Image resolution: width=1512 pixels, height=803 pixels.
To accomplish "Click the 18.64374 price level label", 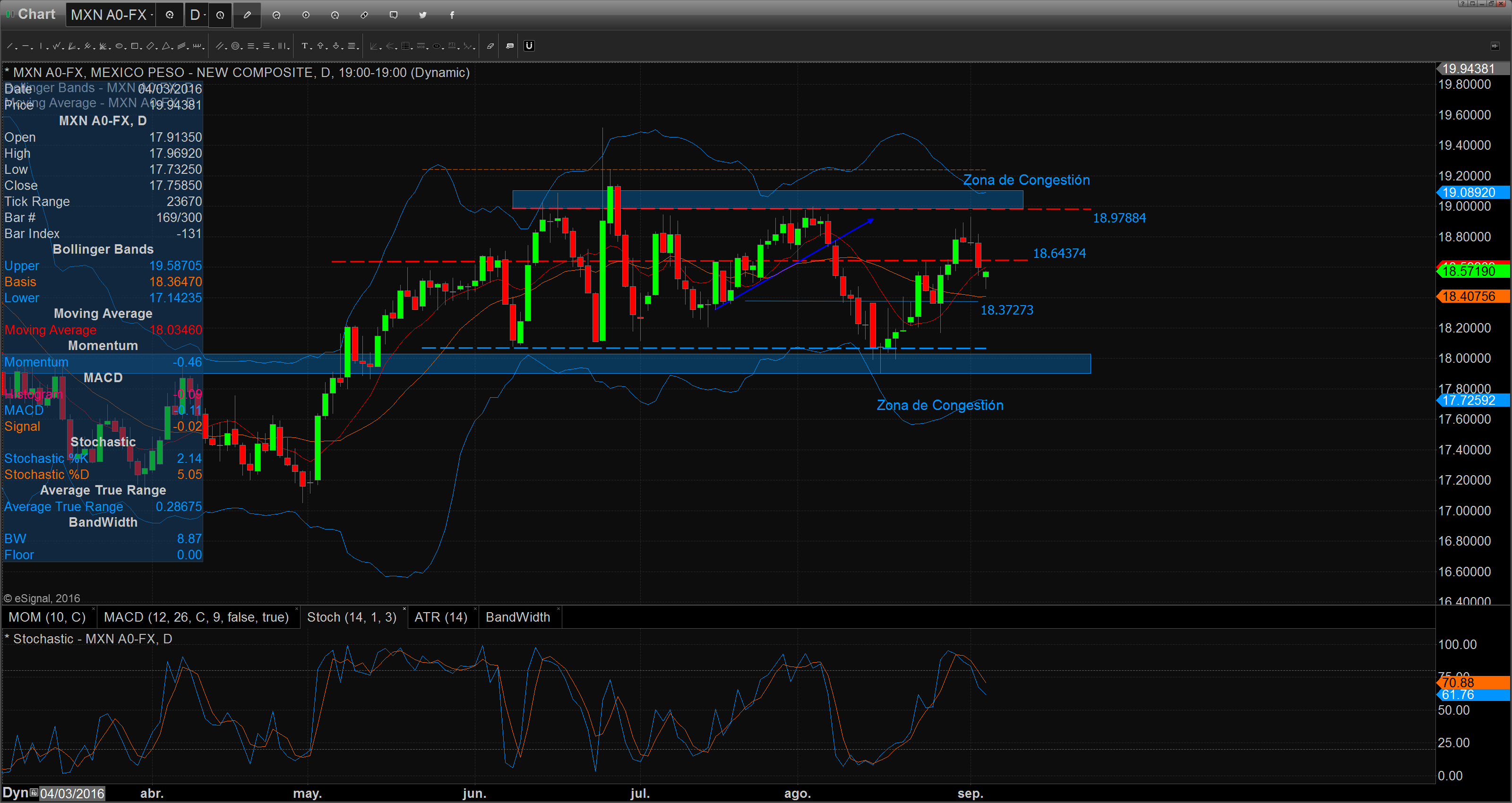I will point(1059,253).
